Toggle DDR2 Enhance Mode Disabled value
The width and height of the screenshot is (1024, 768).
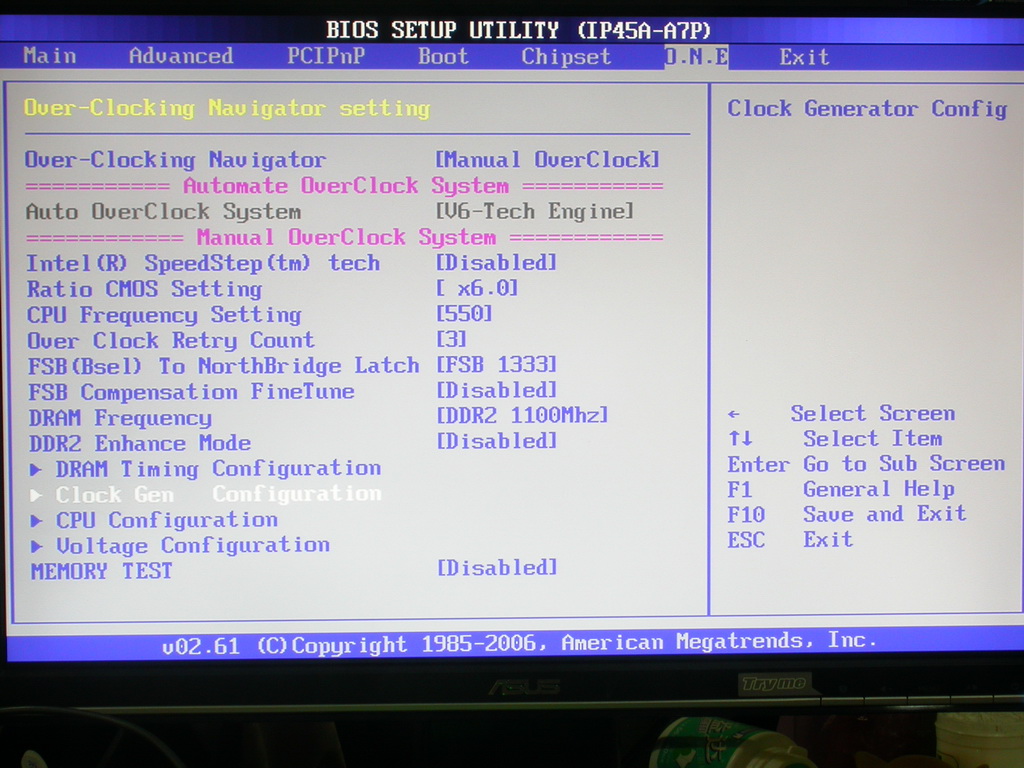[496, 441]
